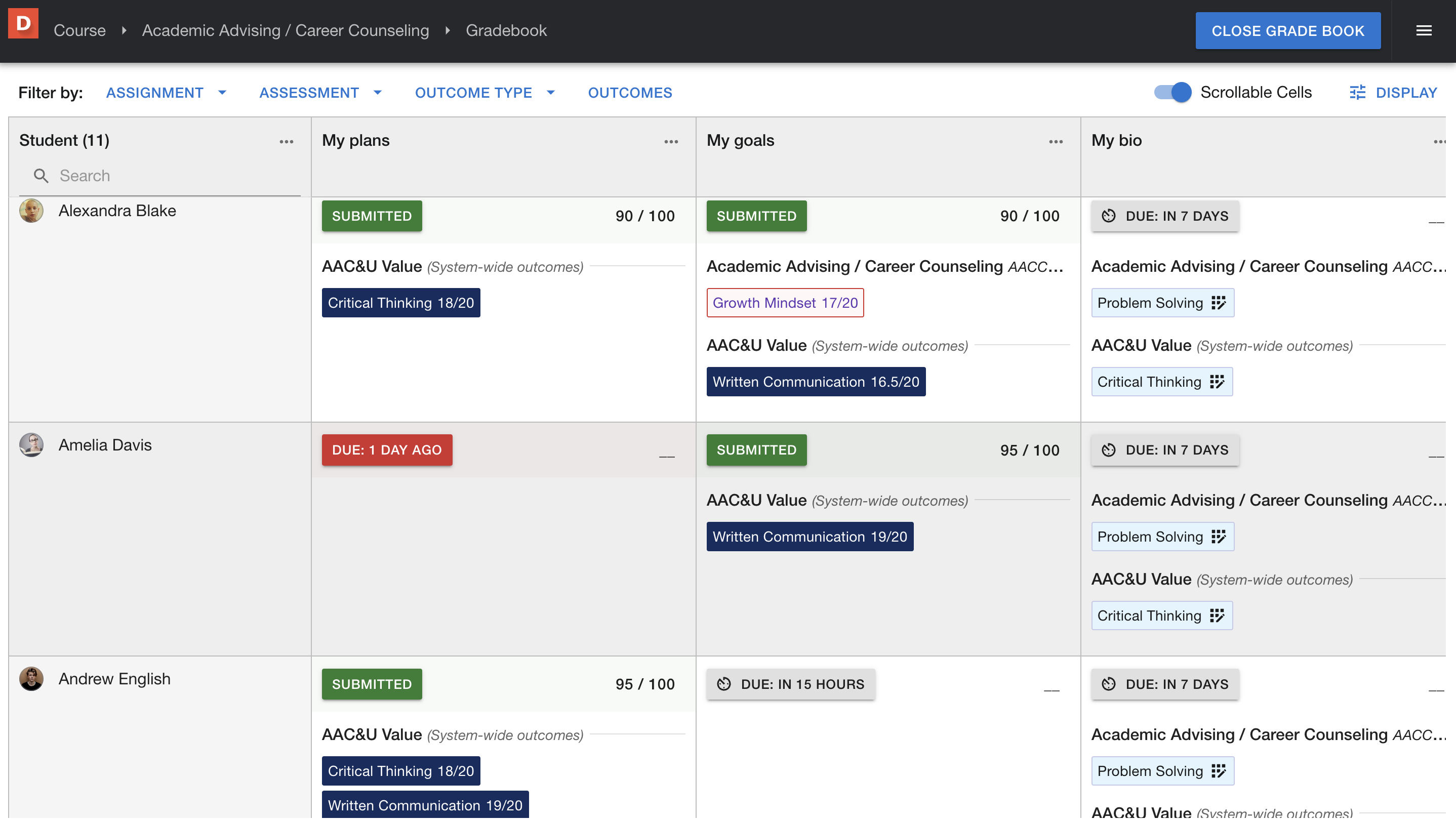
Task: Toggle the Scrollable Cells switch
Action: click(1172, 92)
